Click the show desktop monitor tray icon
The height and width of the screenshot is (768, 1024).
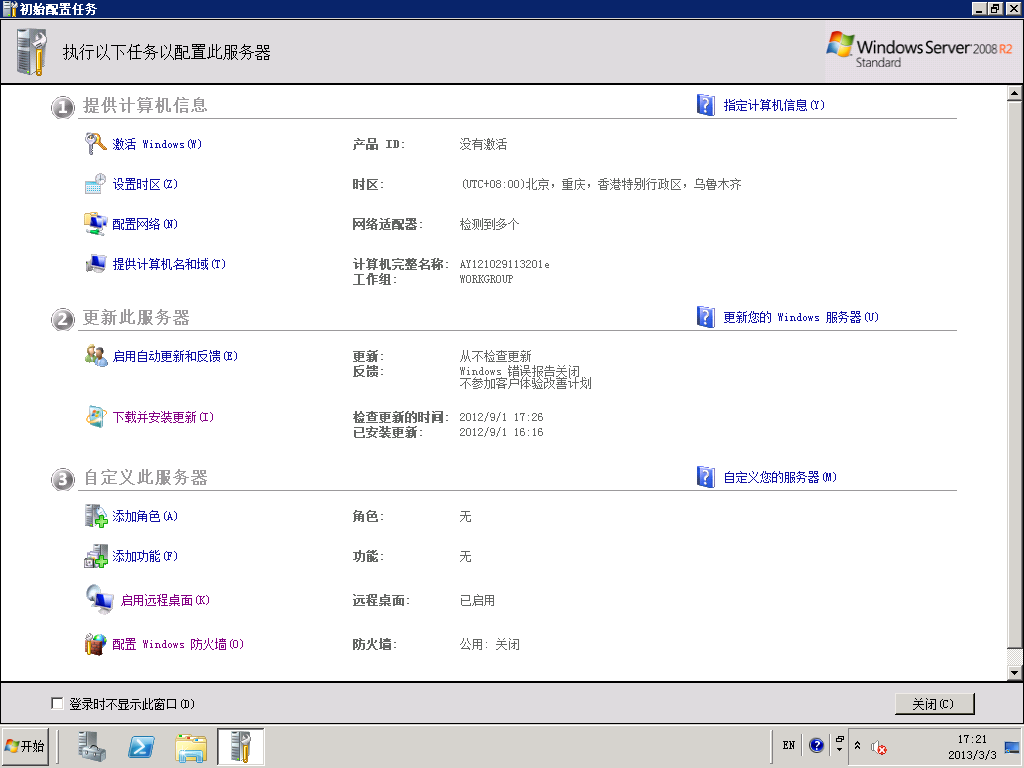(x=1012, y=746)
